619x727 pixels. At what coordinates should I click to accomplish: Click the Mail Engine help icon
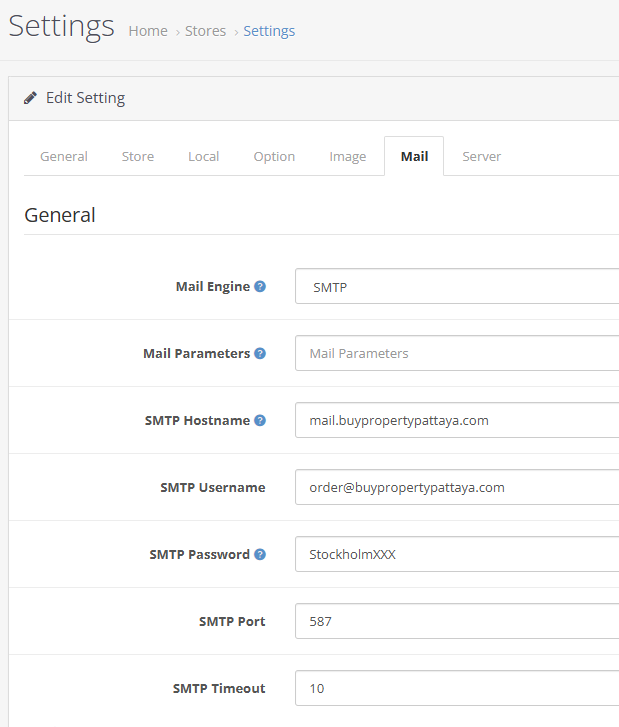(260, 286)
